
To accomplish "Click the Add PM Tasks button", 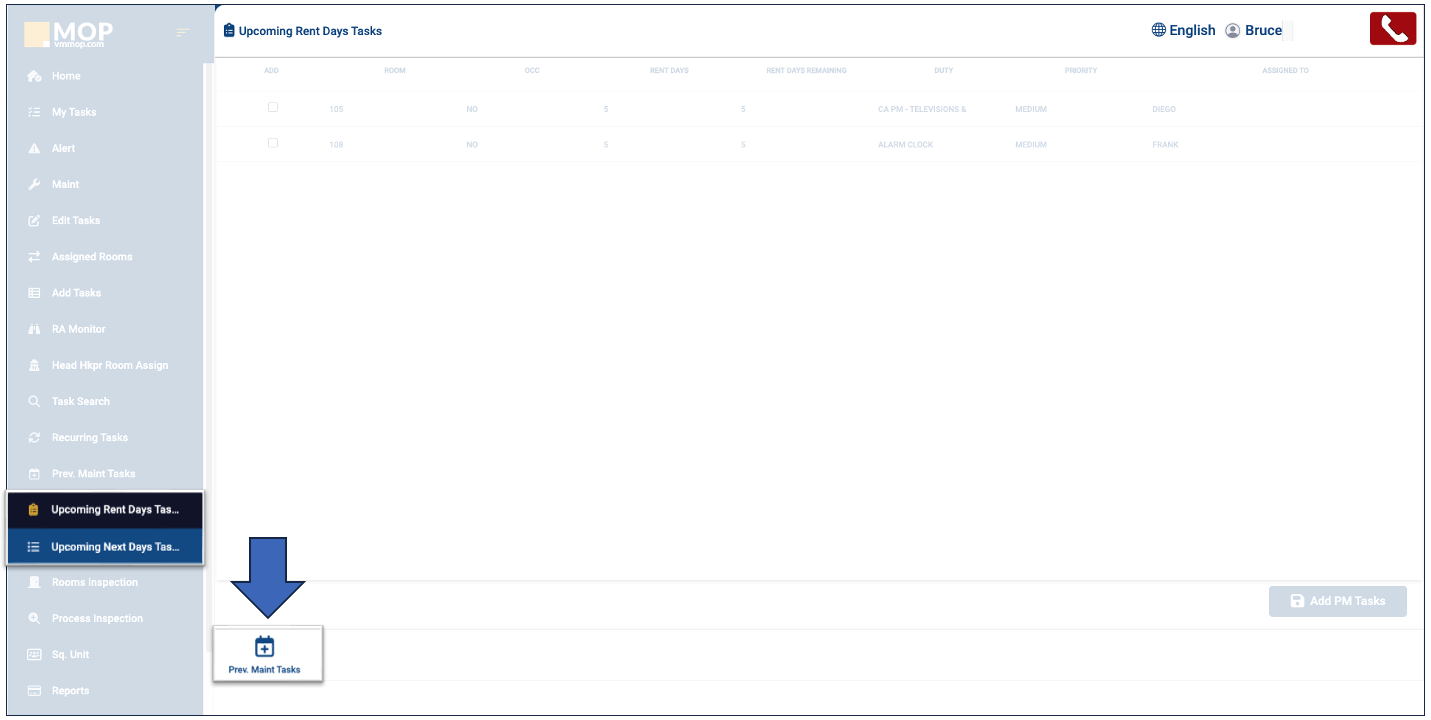I will click(x=1337, y=601).
